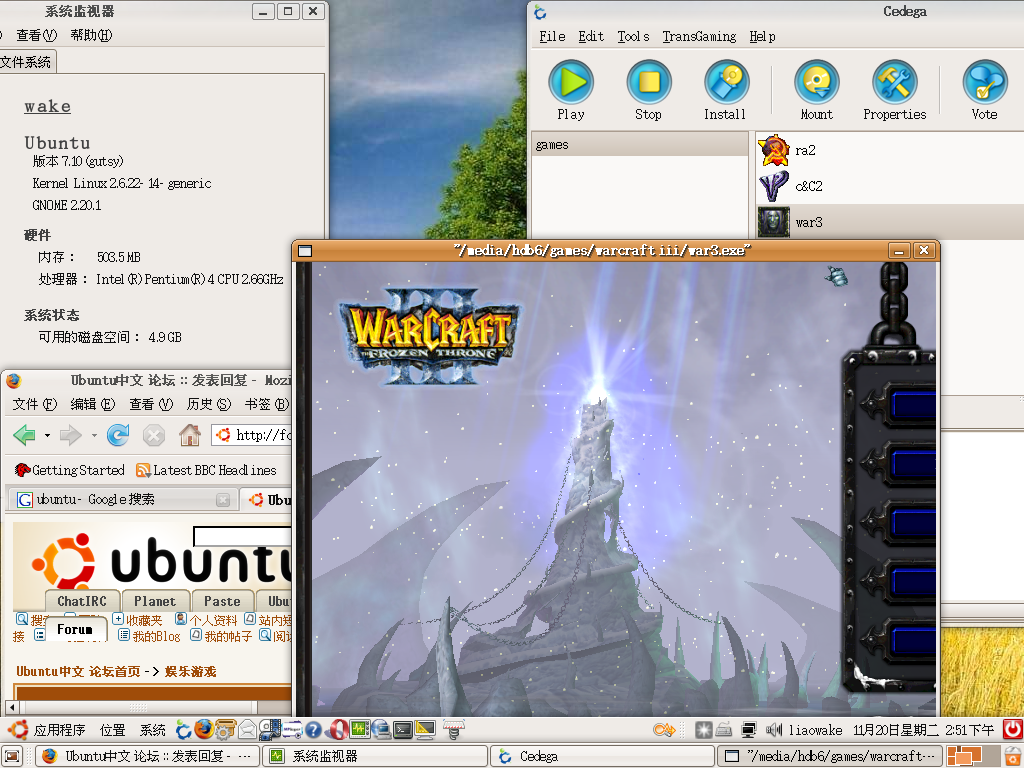This screenshot has width=1024, height=768.
Task: Open the Getting Started bookmark
Action: [69, 470]
